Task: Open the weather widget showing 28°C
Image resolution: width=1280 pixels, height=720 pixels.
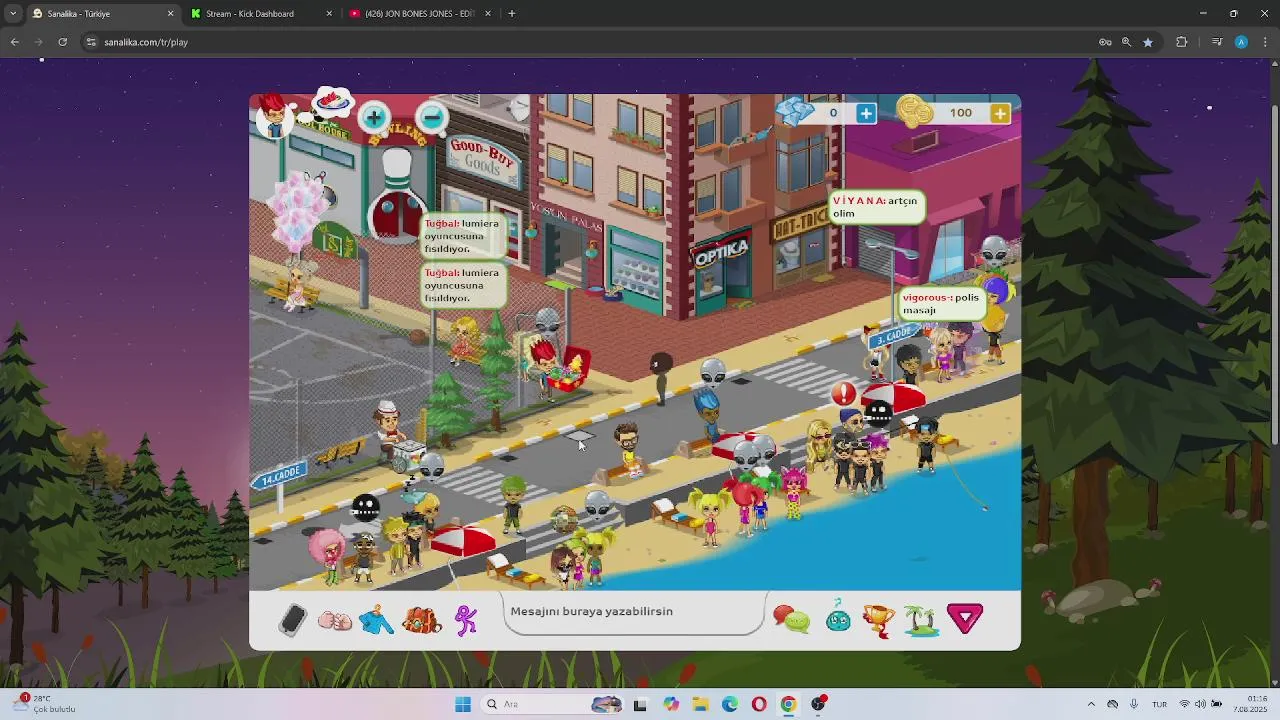Action: [46, 704]
